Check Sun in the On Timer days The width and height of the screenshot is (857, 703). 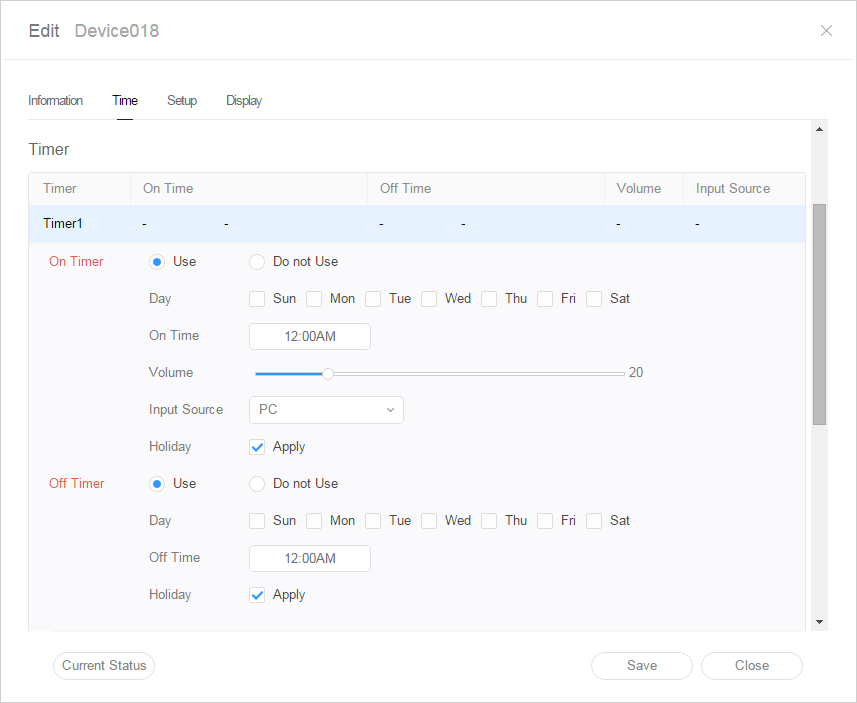click(x=258, y=299)
